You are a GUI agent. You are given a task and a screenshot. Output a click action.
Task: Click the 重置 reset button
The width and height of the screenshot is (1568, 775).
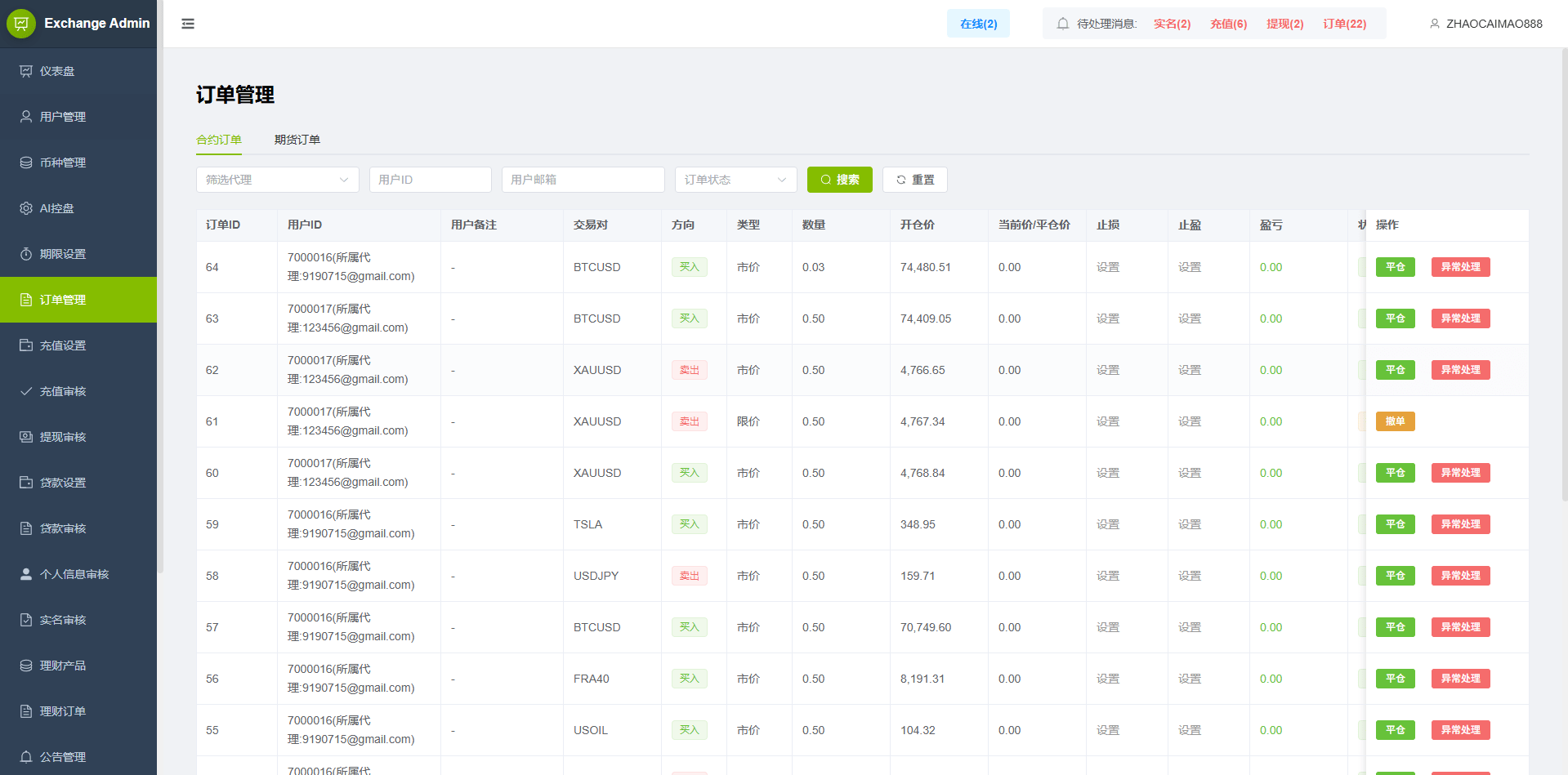point(915,180)
